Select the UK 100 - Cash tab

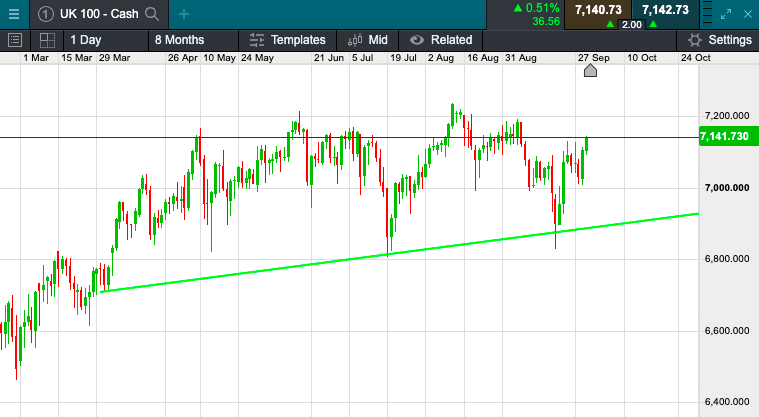pos(99,14)
